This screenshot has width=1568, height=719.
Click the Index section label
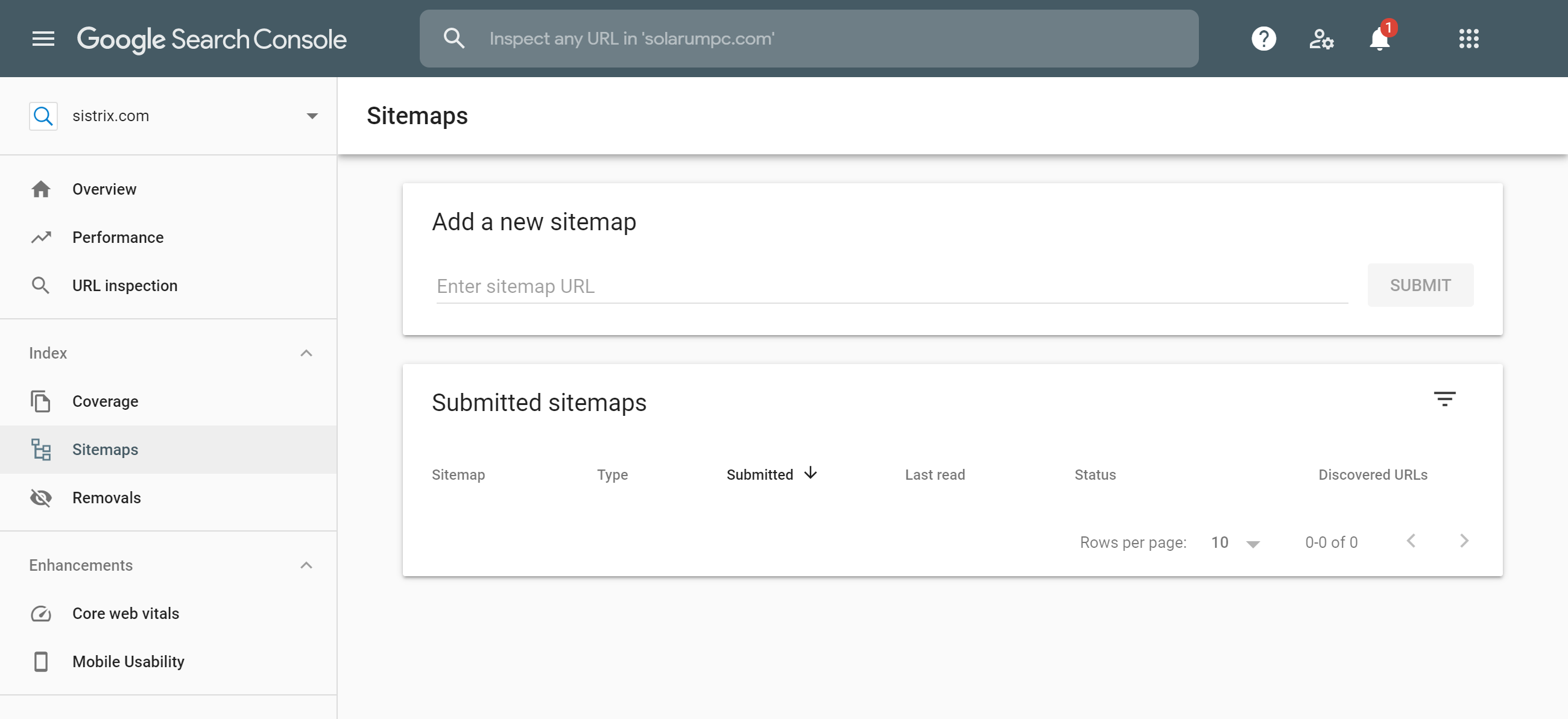pos(48,353)
